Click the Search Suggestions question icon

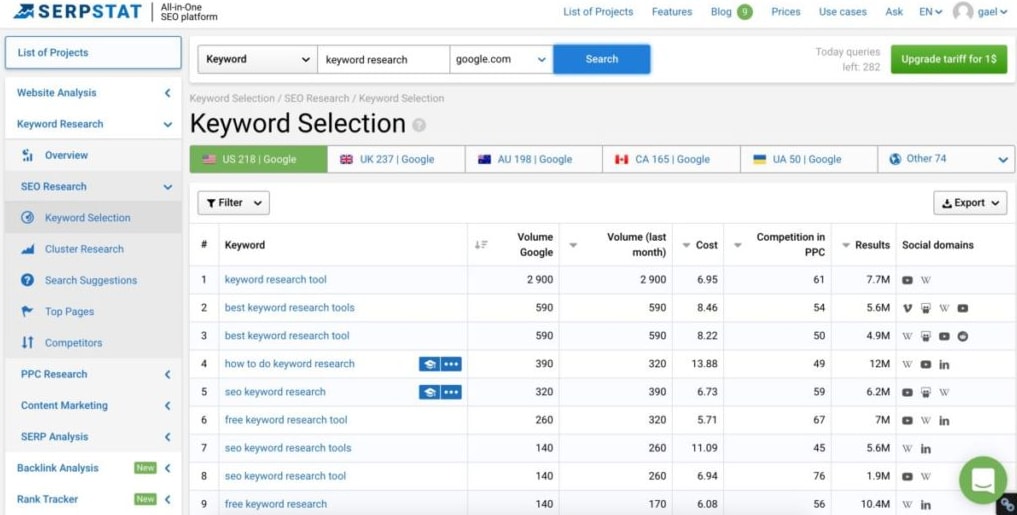(x=28, y=281)
